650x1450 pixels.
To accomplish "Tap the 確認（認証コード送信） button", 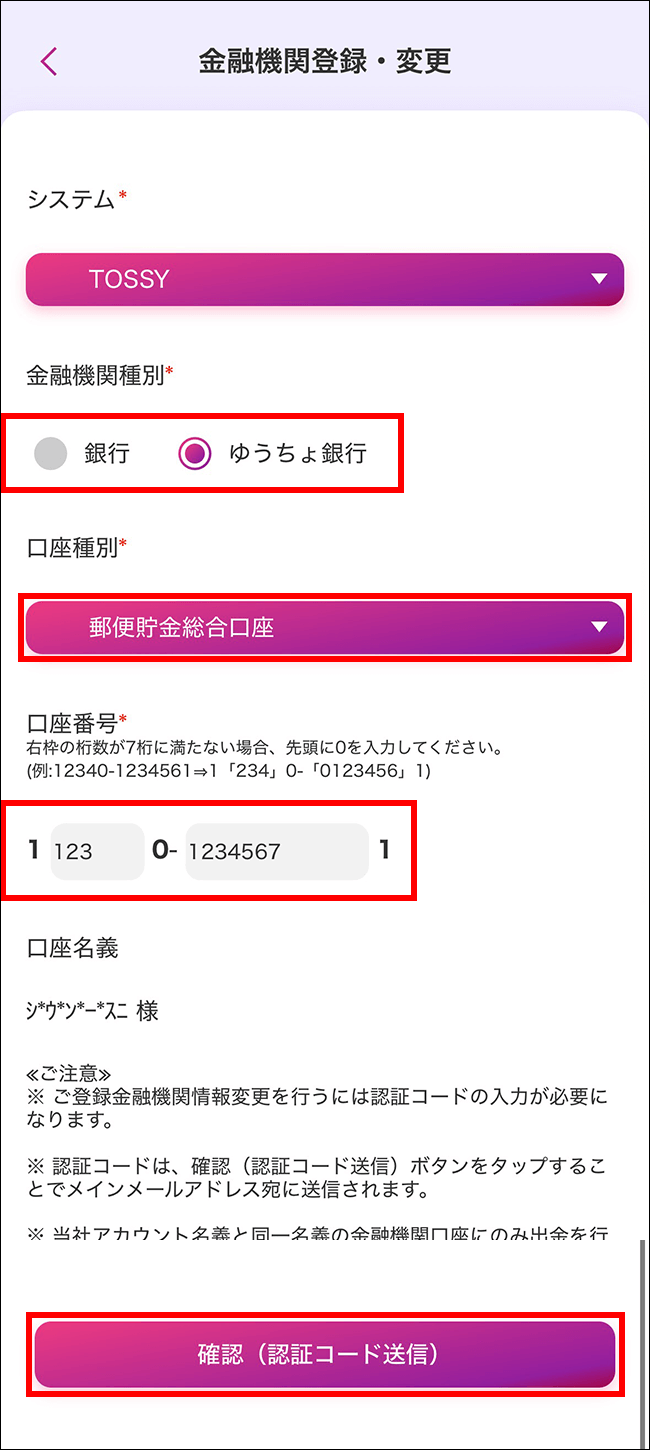I will coord(324,1353).
